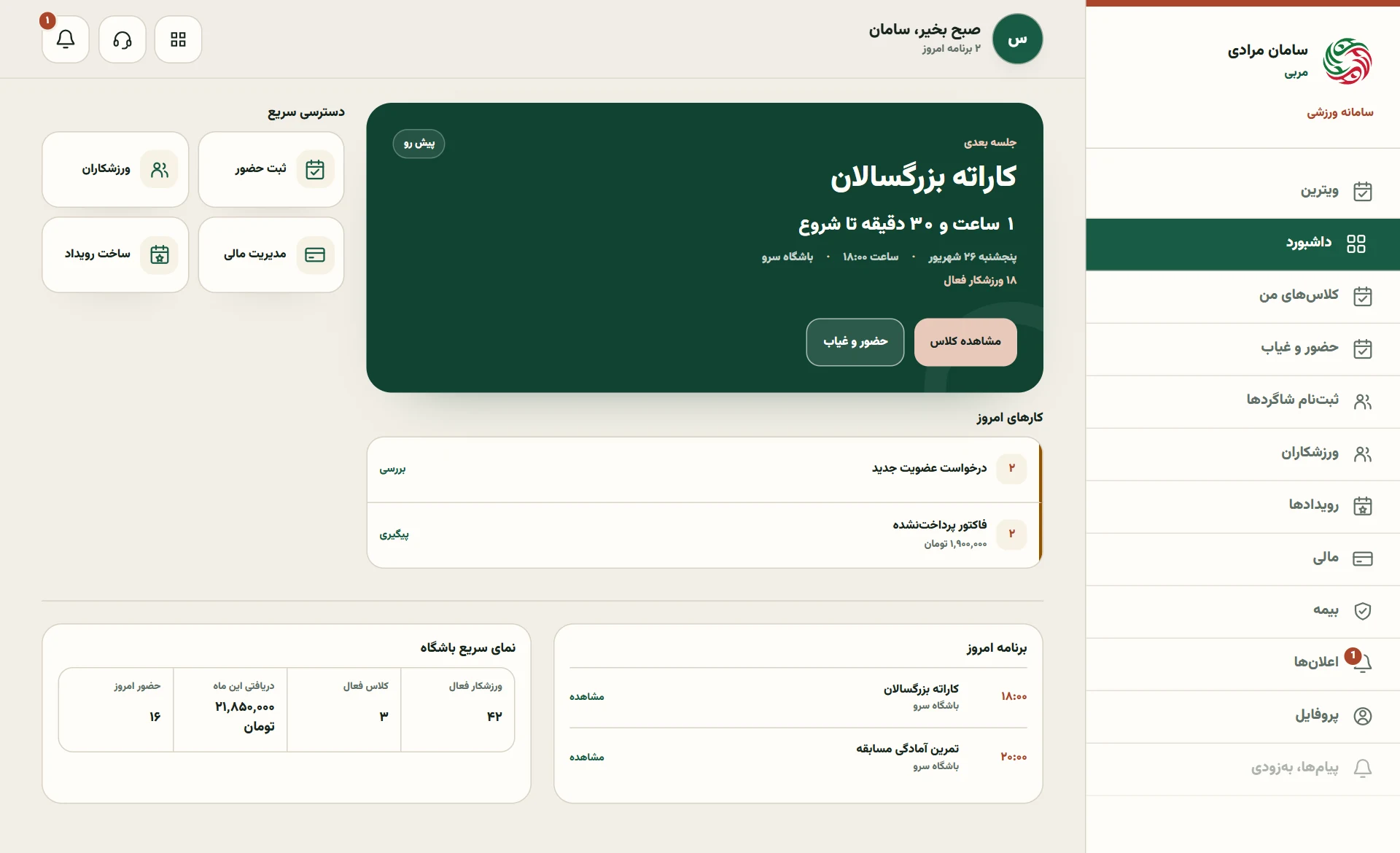Click the shield icon beside بیمه
Screen dimensions: 1400x853
point(1362,611)
